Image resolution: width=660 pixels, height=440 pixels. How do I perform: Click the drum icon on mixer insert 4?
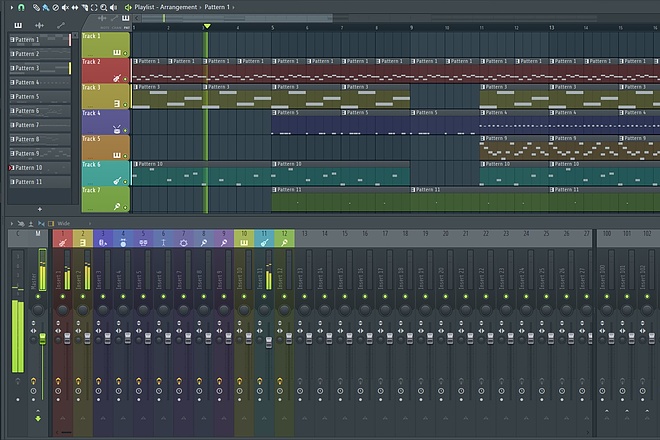[x=123, y=243]
